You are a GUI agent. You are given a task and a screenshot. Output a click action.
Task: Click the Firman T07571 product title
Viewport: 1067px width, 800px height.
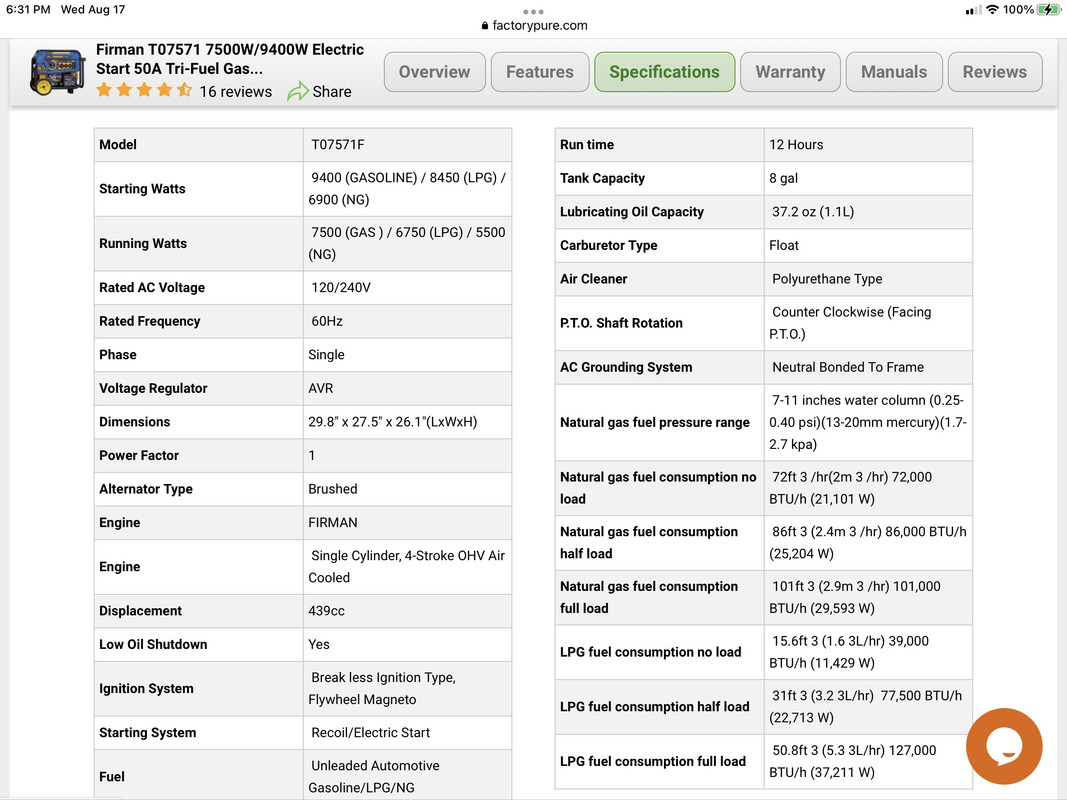[230, 59]
